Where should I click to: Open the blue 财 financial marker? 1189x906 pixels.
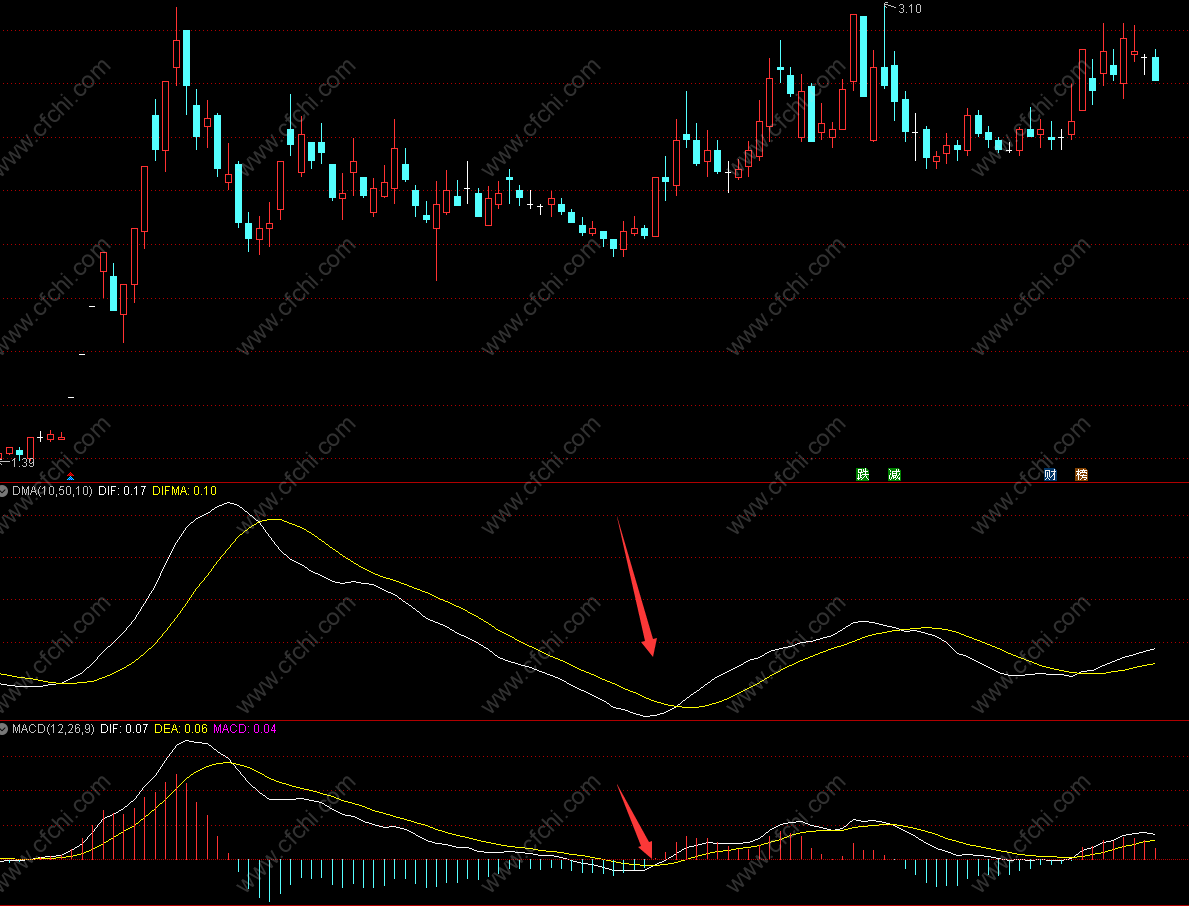[1050, 474]
